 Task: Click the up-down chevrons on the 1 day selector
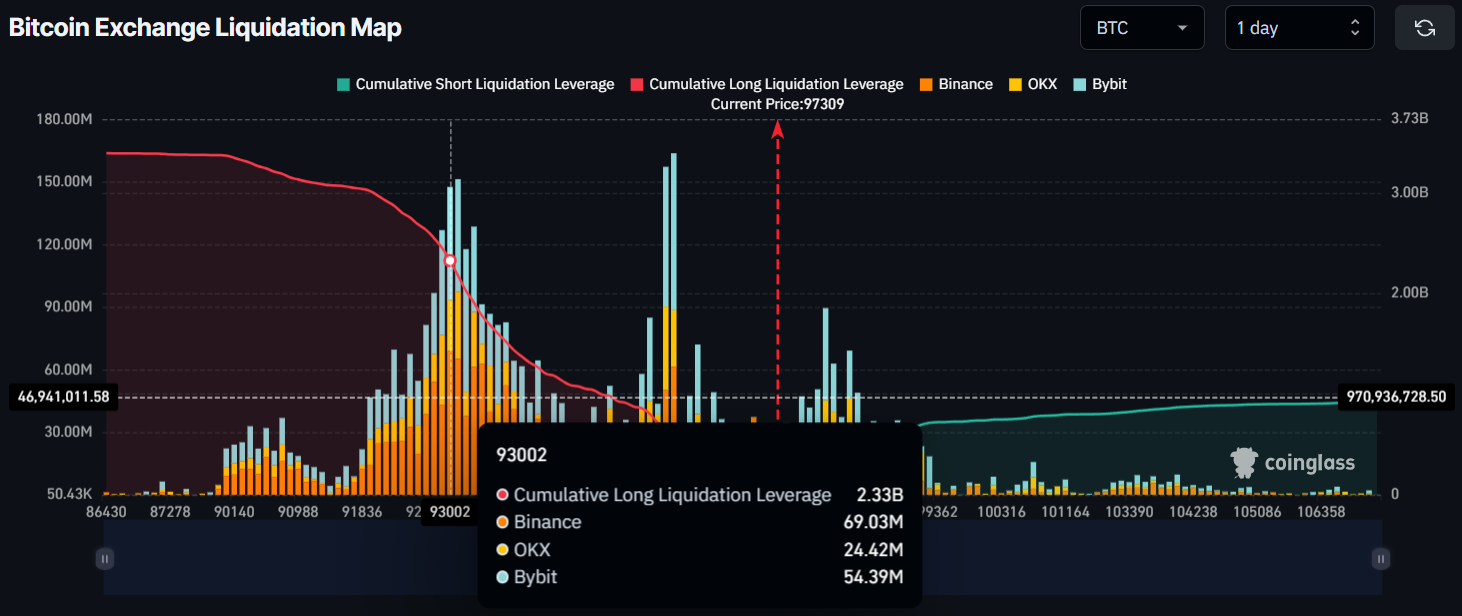tap(1356, 27)
